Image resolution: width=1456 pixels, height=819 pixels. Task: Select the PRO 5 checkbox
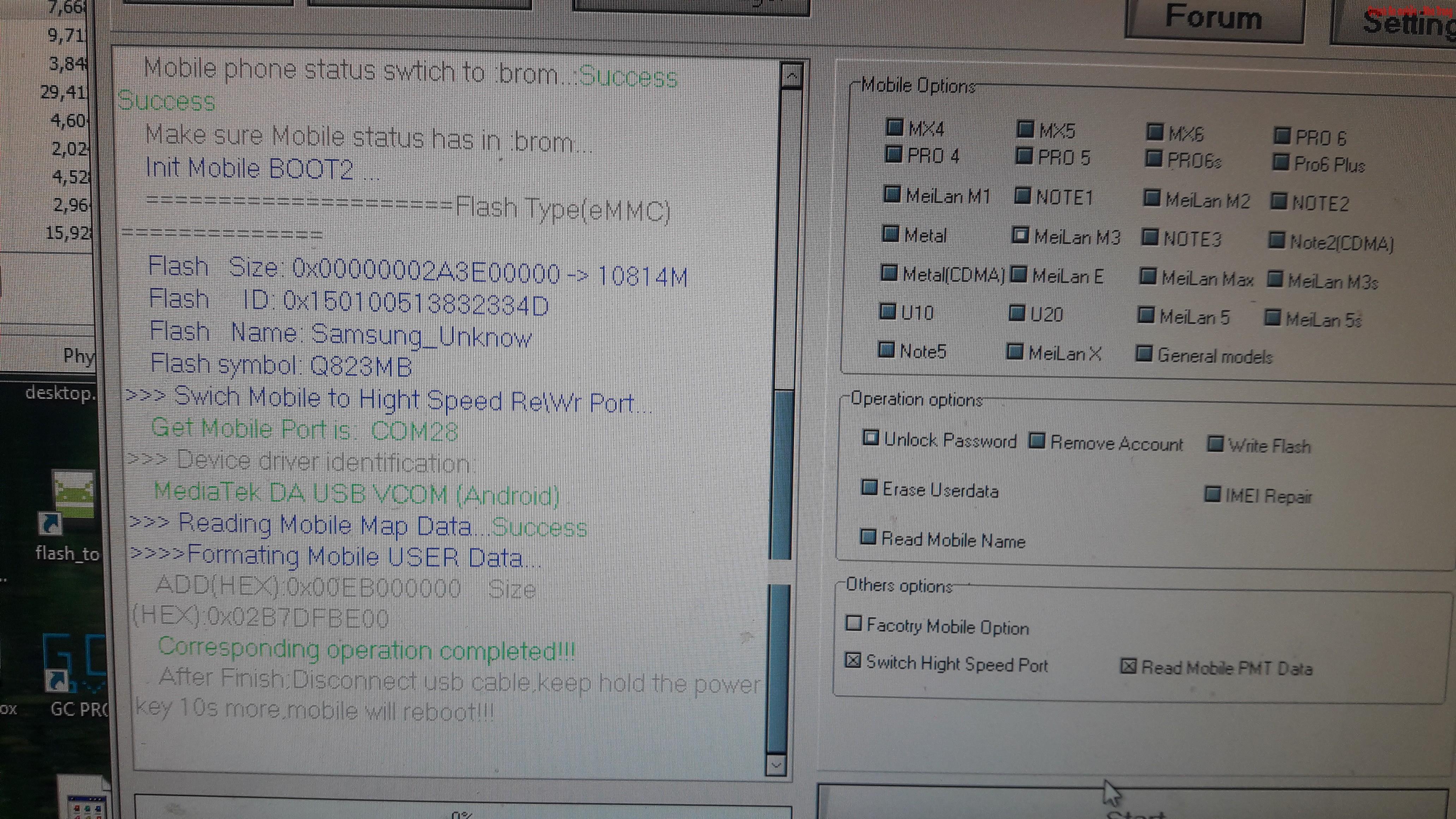click(1024, 156)
